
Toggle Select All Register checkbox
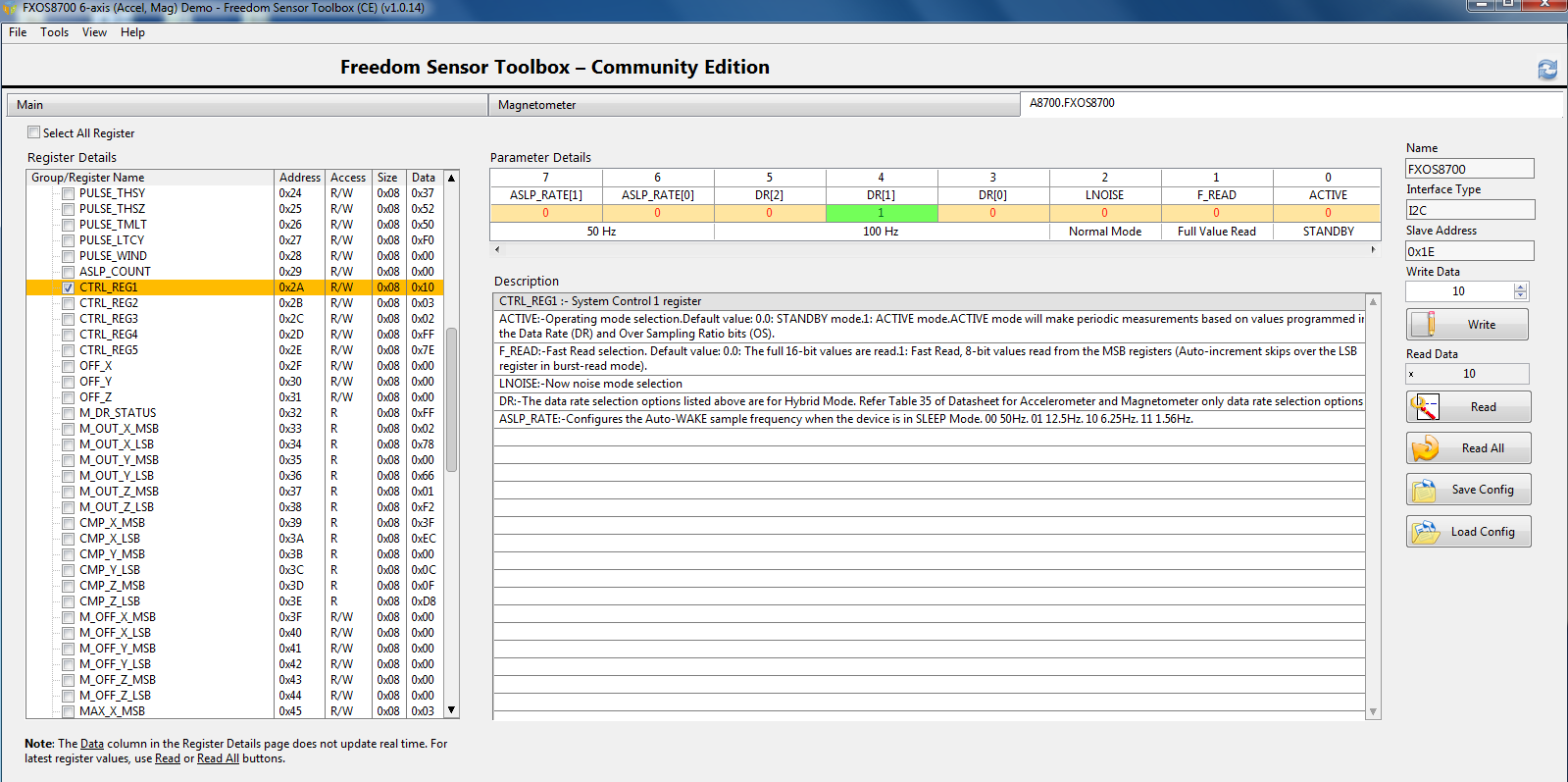34,132
